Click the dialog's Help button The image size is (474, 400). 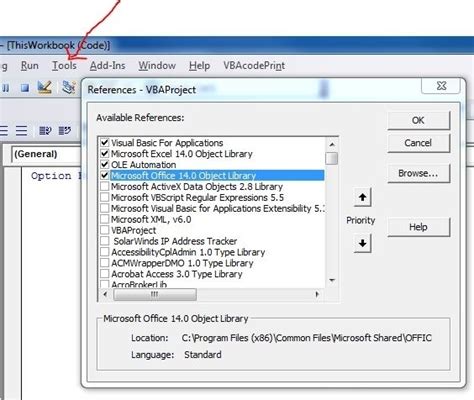[419, 227]
